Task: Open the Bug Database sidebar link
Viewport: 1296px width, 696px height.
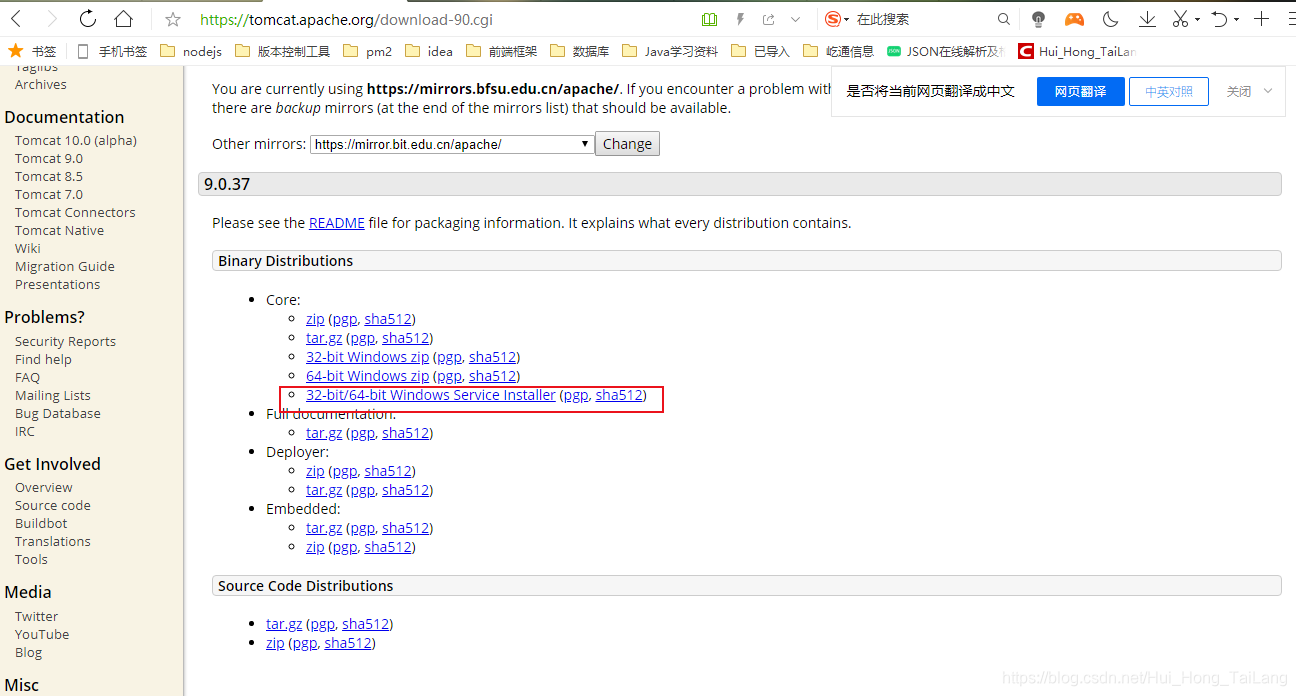Action: click(58, 413)
